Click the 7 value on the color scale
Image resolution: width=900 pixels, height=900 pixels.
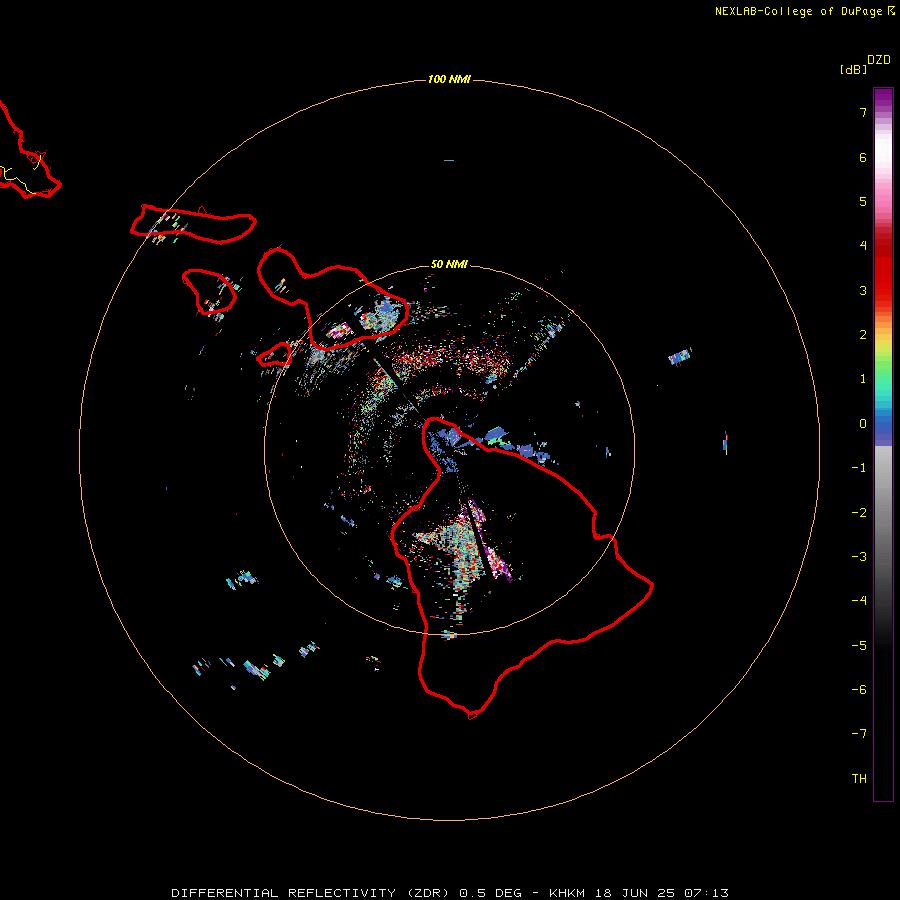(x=863, y=112)
